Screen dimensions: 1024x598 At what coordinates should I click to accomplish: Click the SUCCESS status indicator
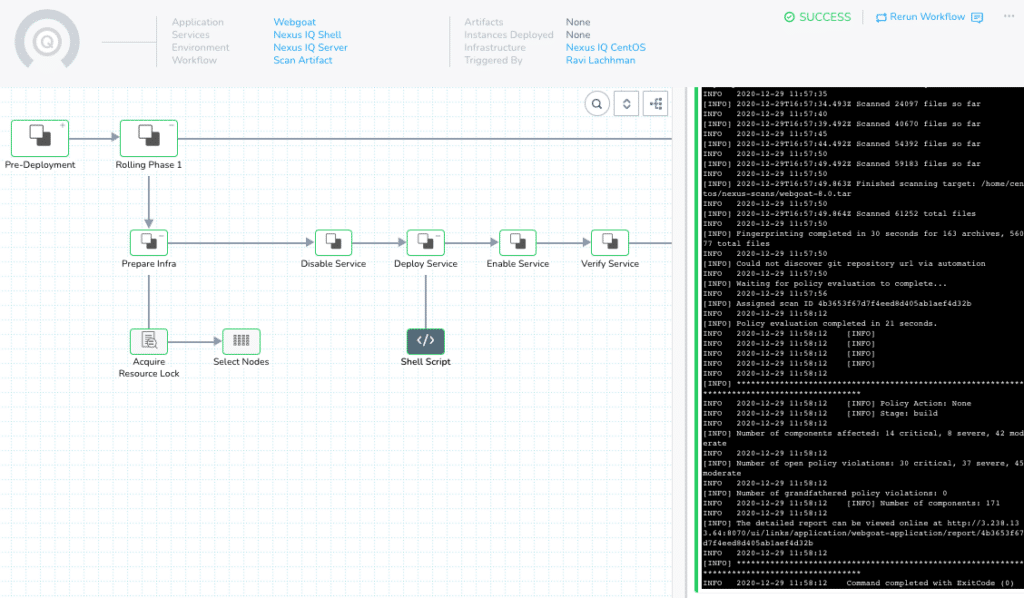point(818,17)
